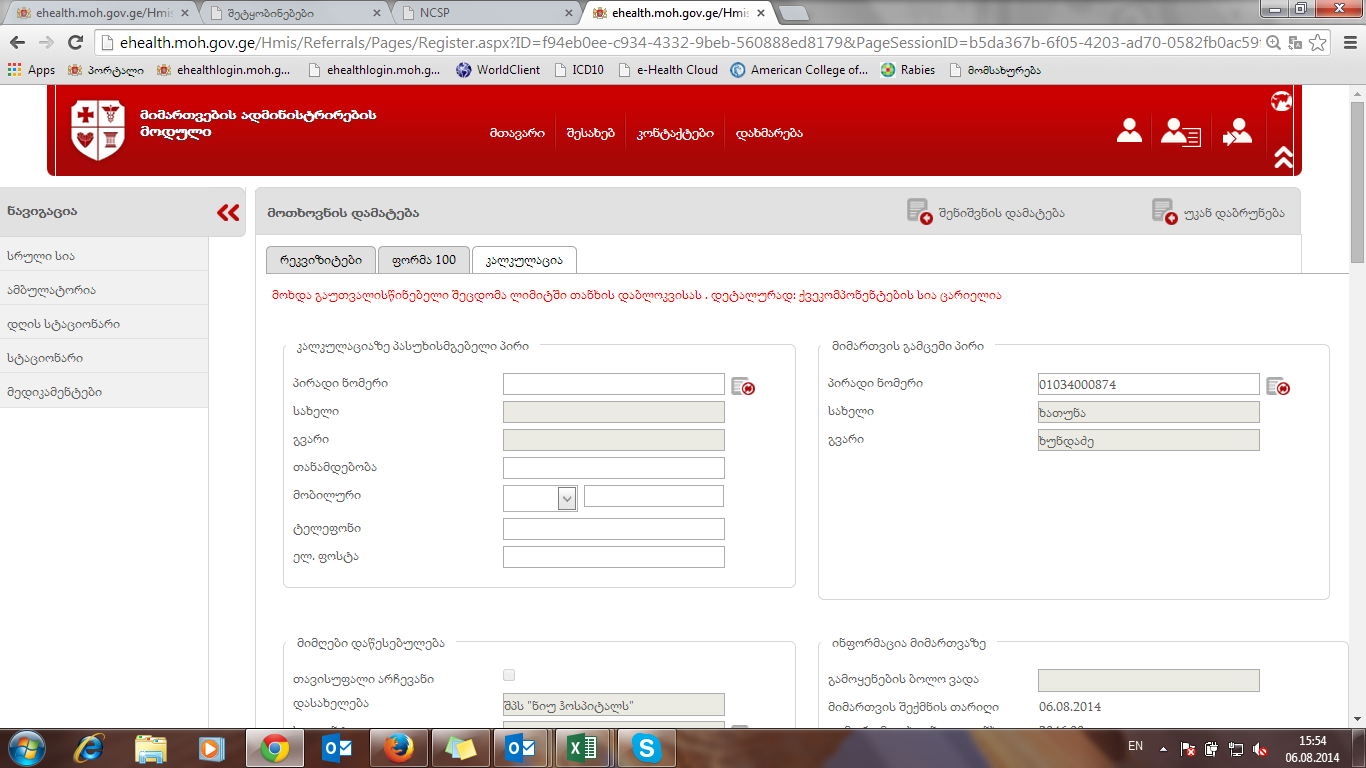Click the user profile icon in red header
Image resolution: width=1366 pixels, height=768 pixels.
pyautogui.click(x=1129, y=131)
